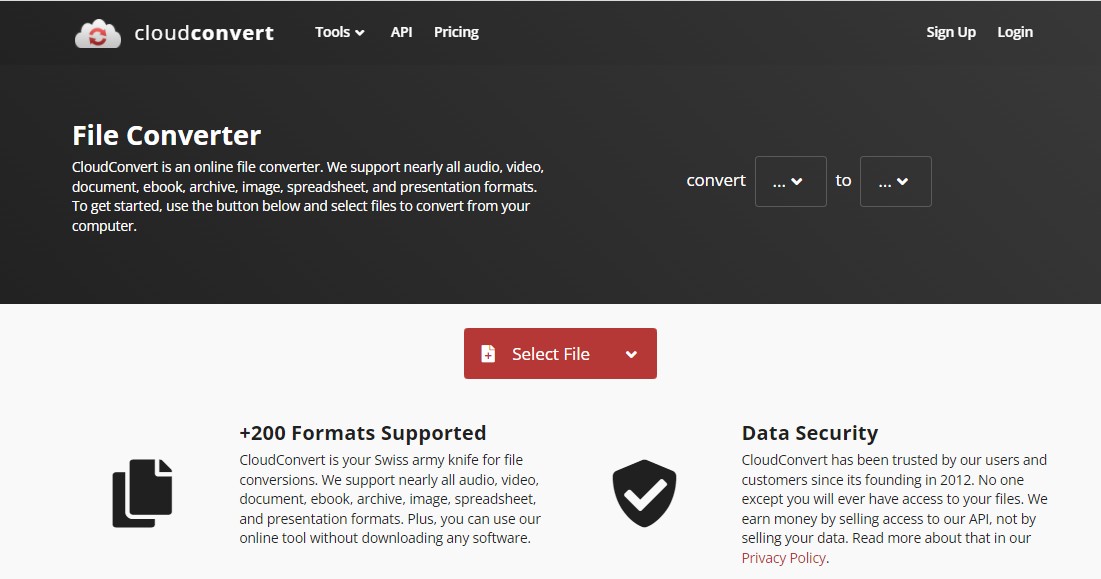Click the cloudconvert wordmark text
1101x579 pixels.
204,33
